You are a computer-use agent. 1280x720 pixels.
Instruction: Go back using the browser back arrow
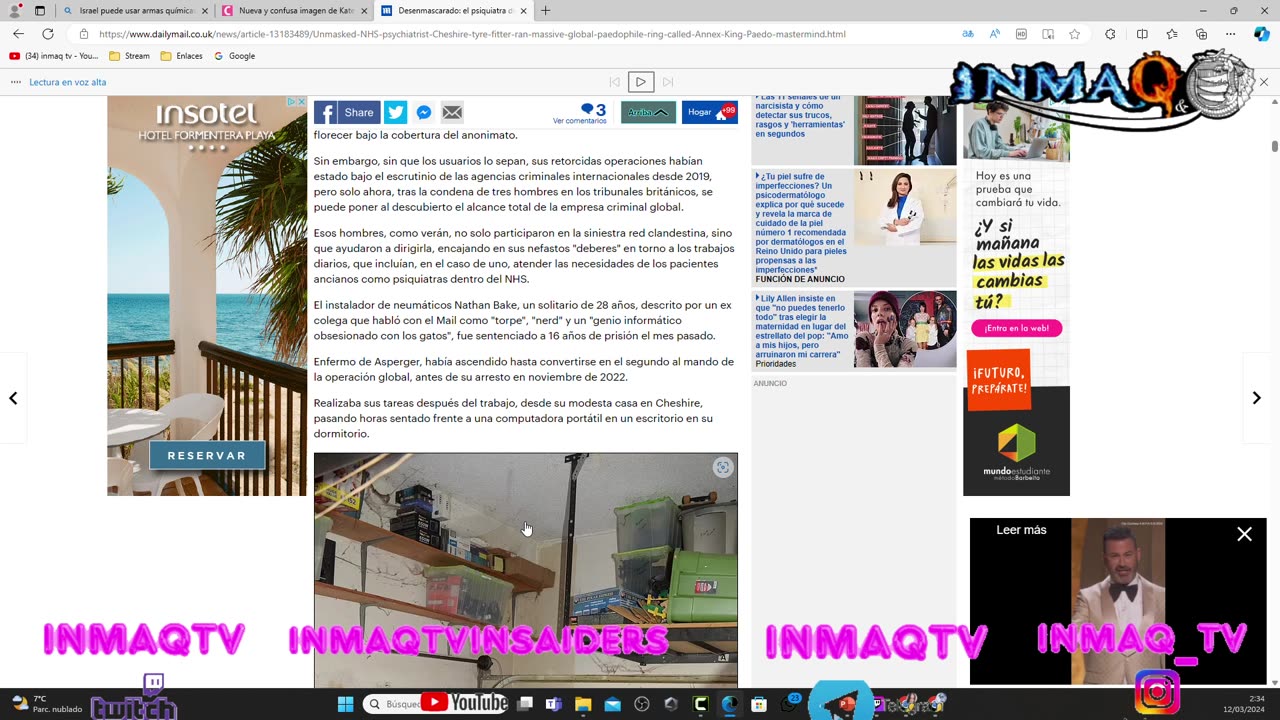[x=18, y=34]
